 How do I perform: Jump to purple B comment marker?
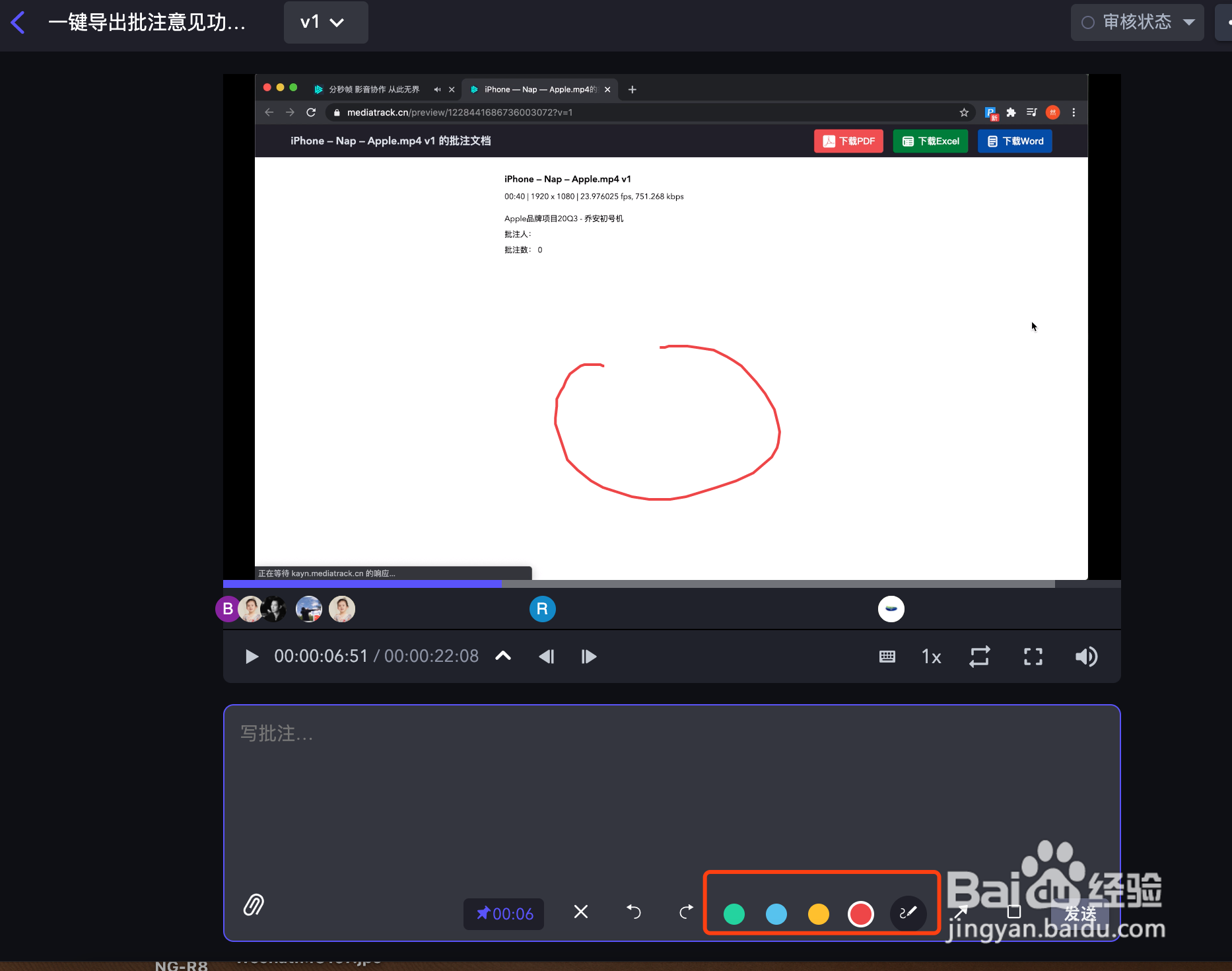(x=228, y=609)
